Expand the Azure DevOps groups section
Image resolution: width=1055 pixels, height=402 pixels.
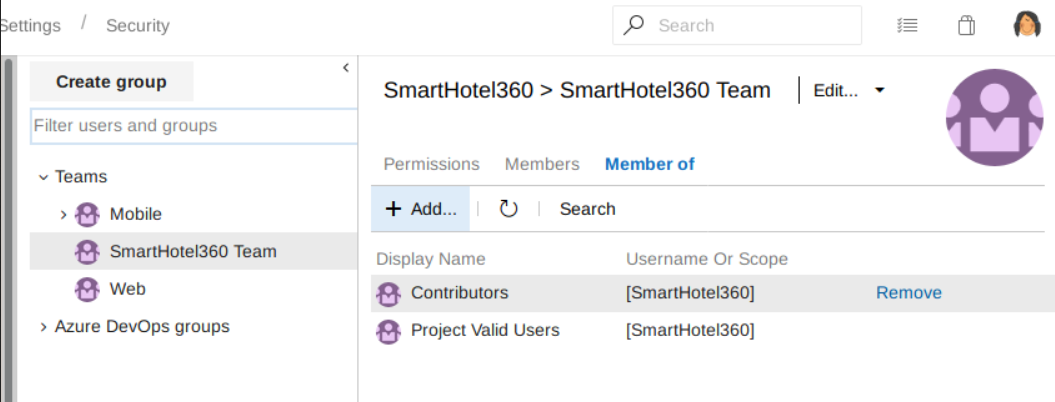43,327
